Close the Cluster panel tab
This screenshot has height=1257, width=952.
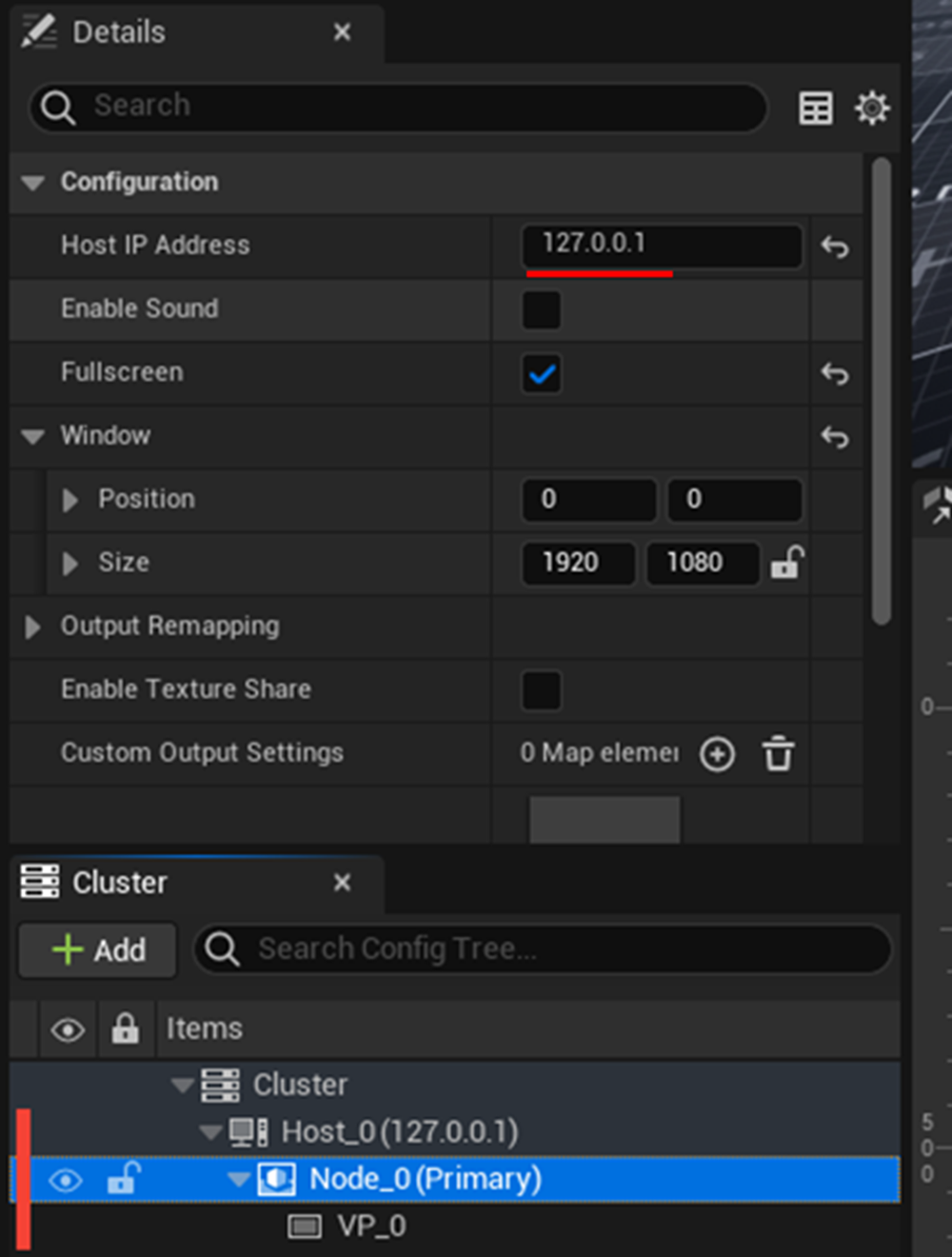[343, 883]
